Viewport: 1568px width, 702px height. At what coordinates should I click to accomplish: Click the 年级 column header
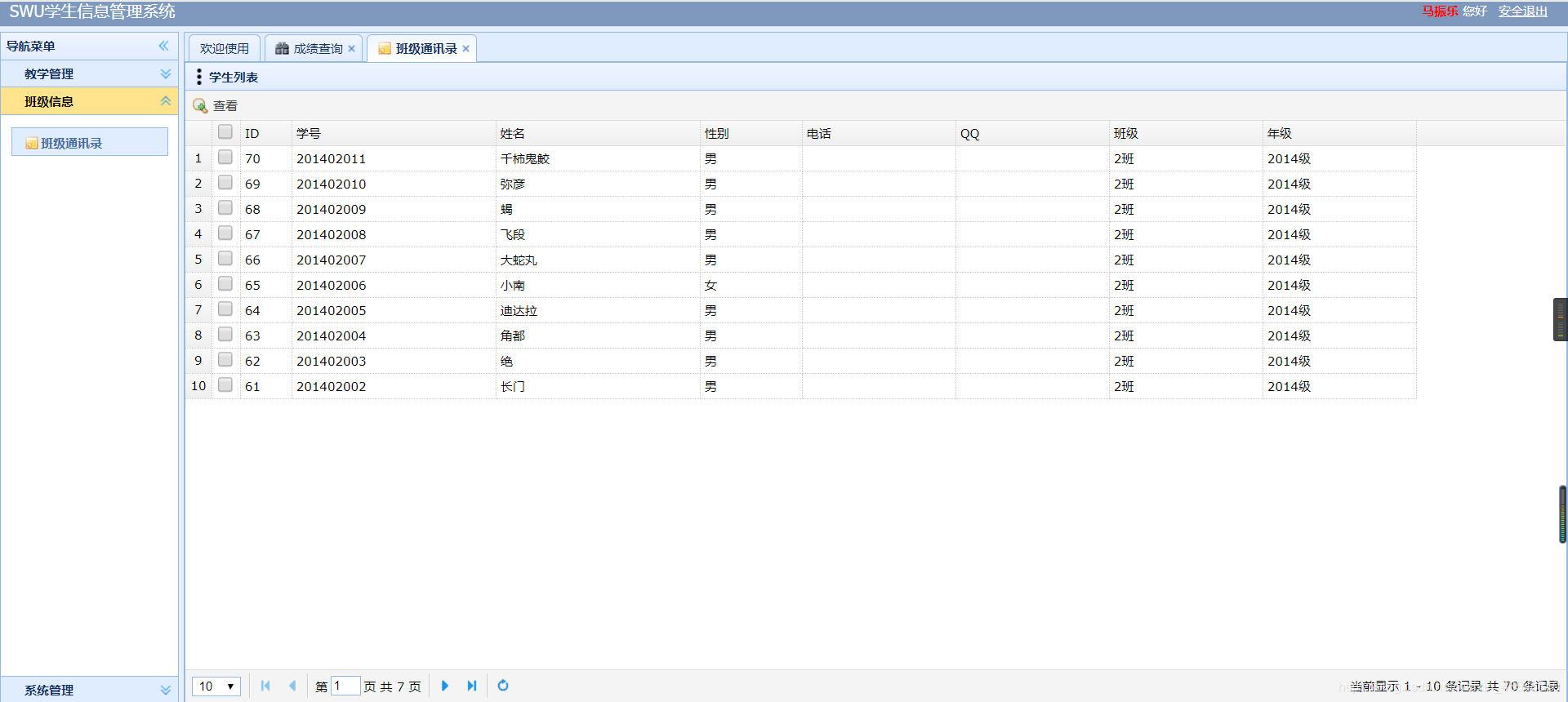tap(1339, 133)
